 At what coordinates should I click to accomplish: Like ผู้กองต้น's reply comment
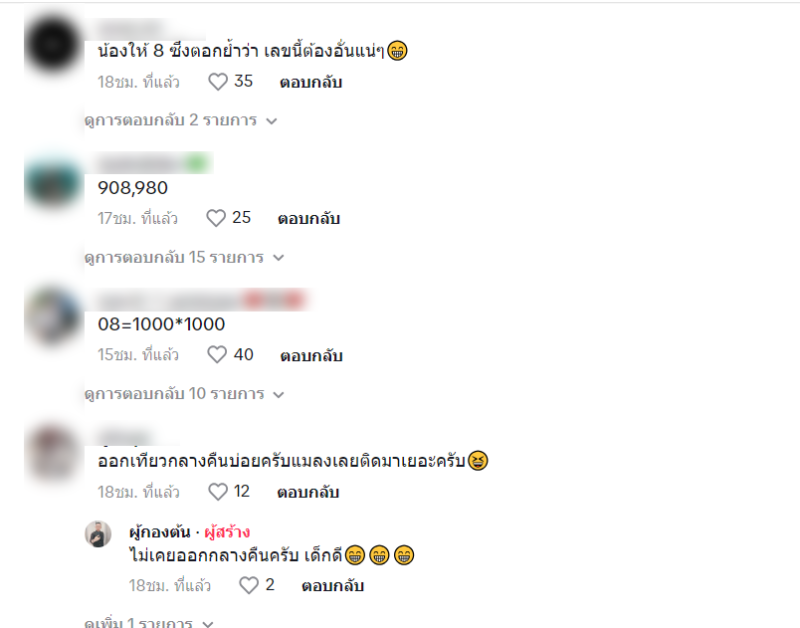tap(249, 585)
